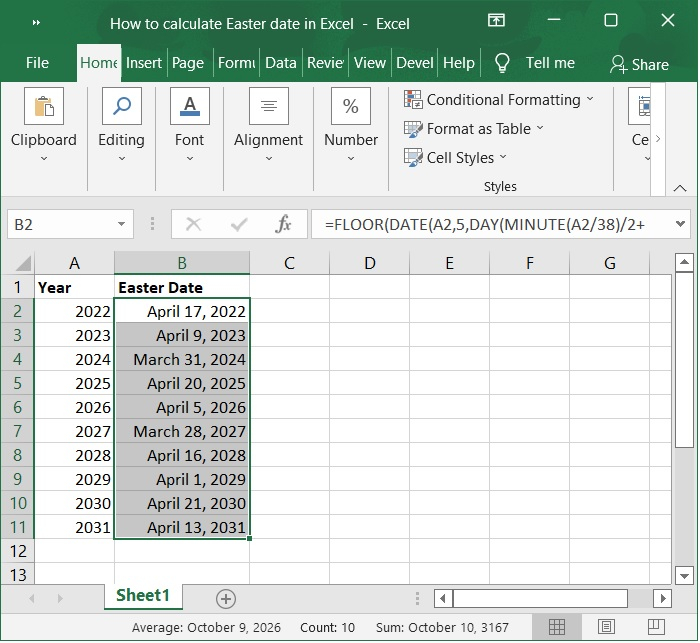Switch to the Help tab
The image size is (700, 643).
(459, 63)
